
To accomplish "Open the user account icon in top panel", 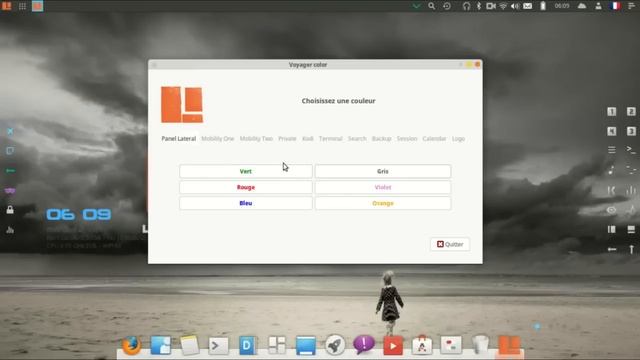I will pyautogui.click(x=598, y=6).
